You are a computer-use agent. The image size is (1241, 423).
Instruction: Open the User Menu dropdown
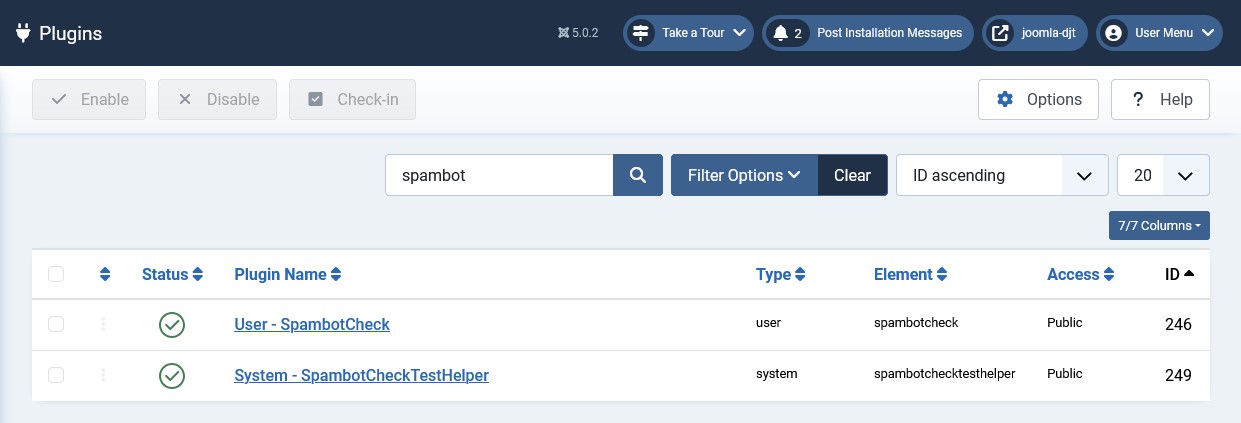1160,33
